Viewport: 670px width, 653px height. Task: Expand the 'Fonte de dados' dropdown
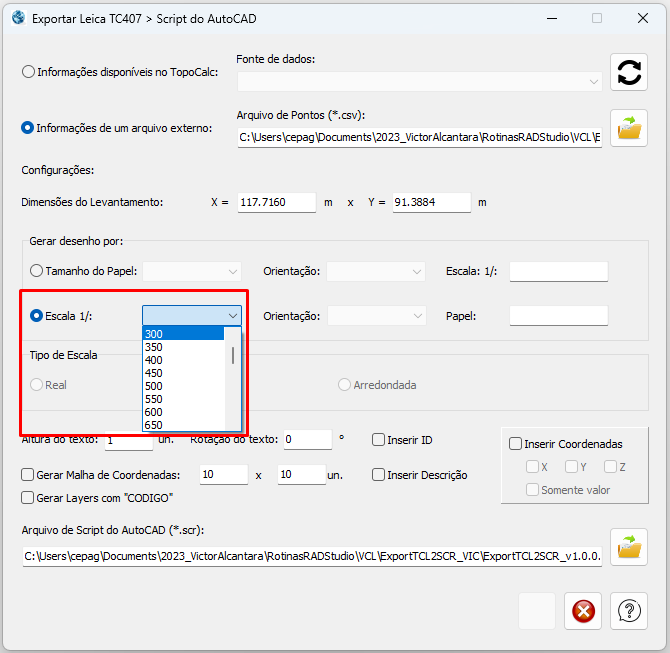point(595,81)
